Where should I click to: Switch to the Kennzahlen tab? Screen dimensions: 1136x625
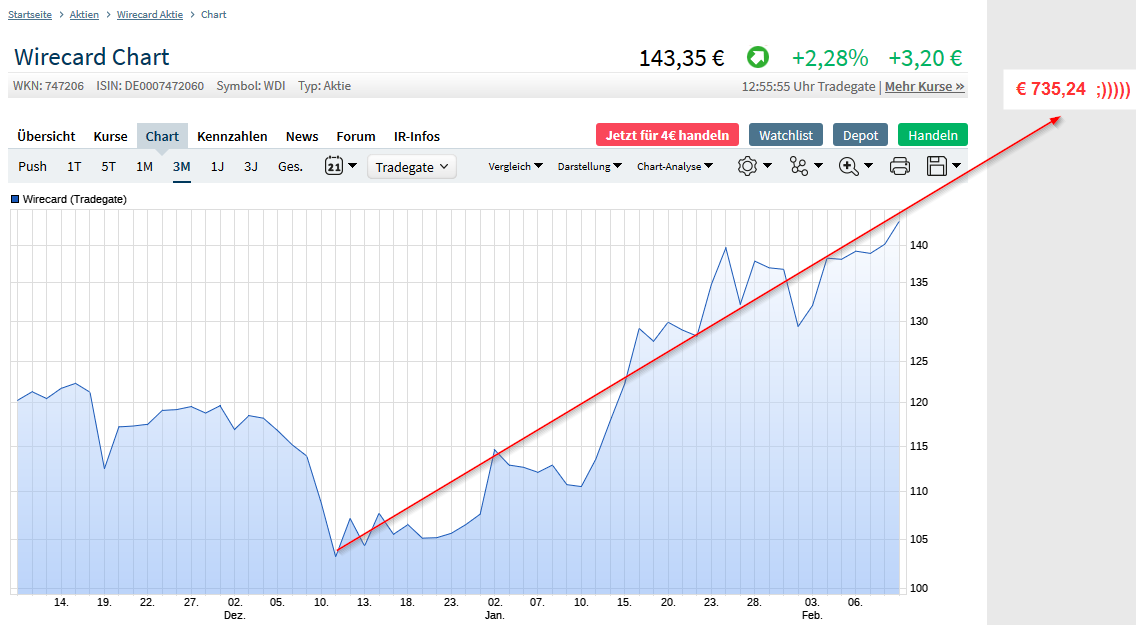(230, 136)
